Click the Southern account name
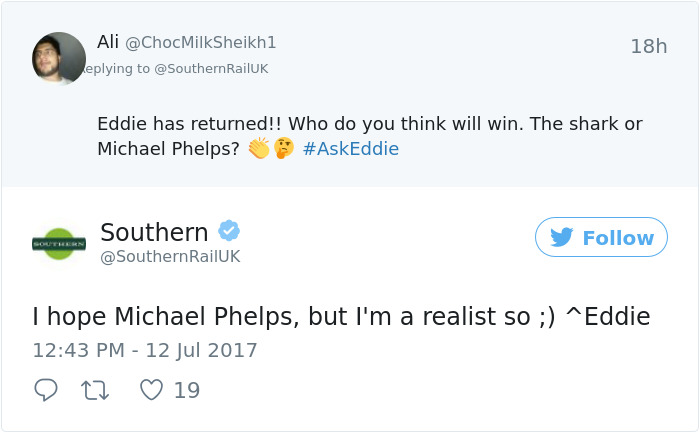The width and height of the screenshot is (700, 433). point(154,232)
